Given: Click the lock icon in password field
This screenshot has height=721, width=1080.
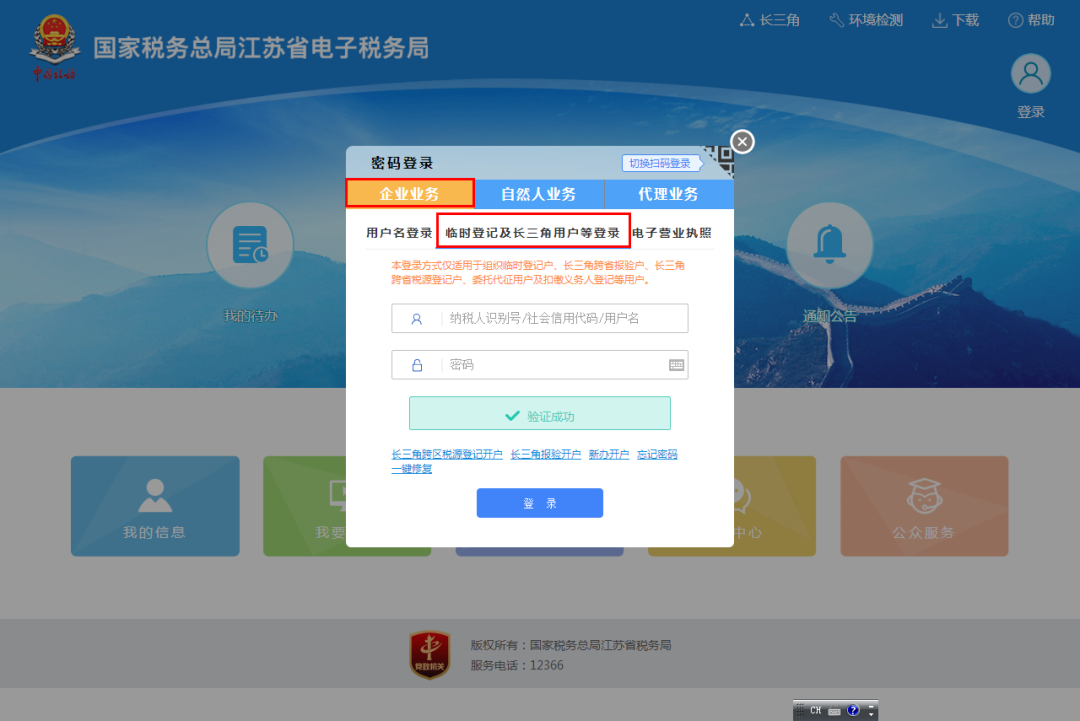Looking at the screenshot, I should (417, 365).
